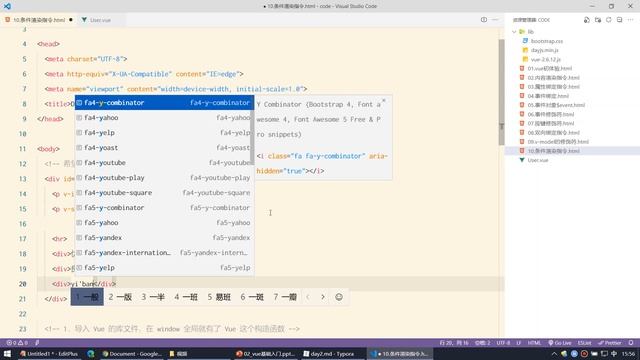The image size is (640, 360).
Task: Close the suggestion details panel
Action: click(x=384, y=100)
